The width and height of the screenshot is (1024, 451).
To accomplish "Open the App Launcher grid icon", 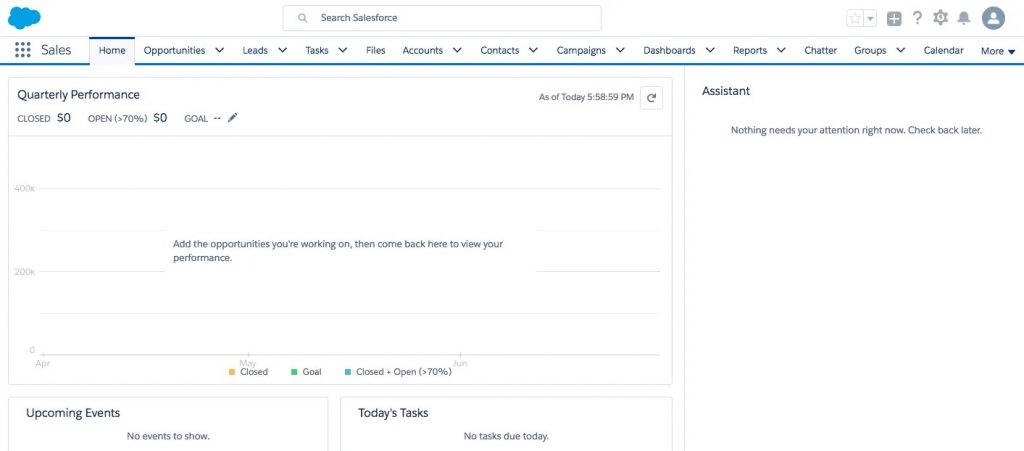I will 22,50.
